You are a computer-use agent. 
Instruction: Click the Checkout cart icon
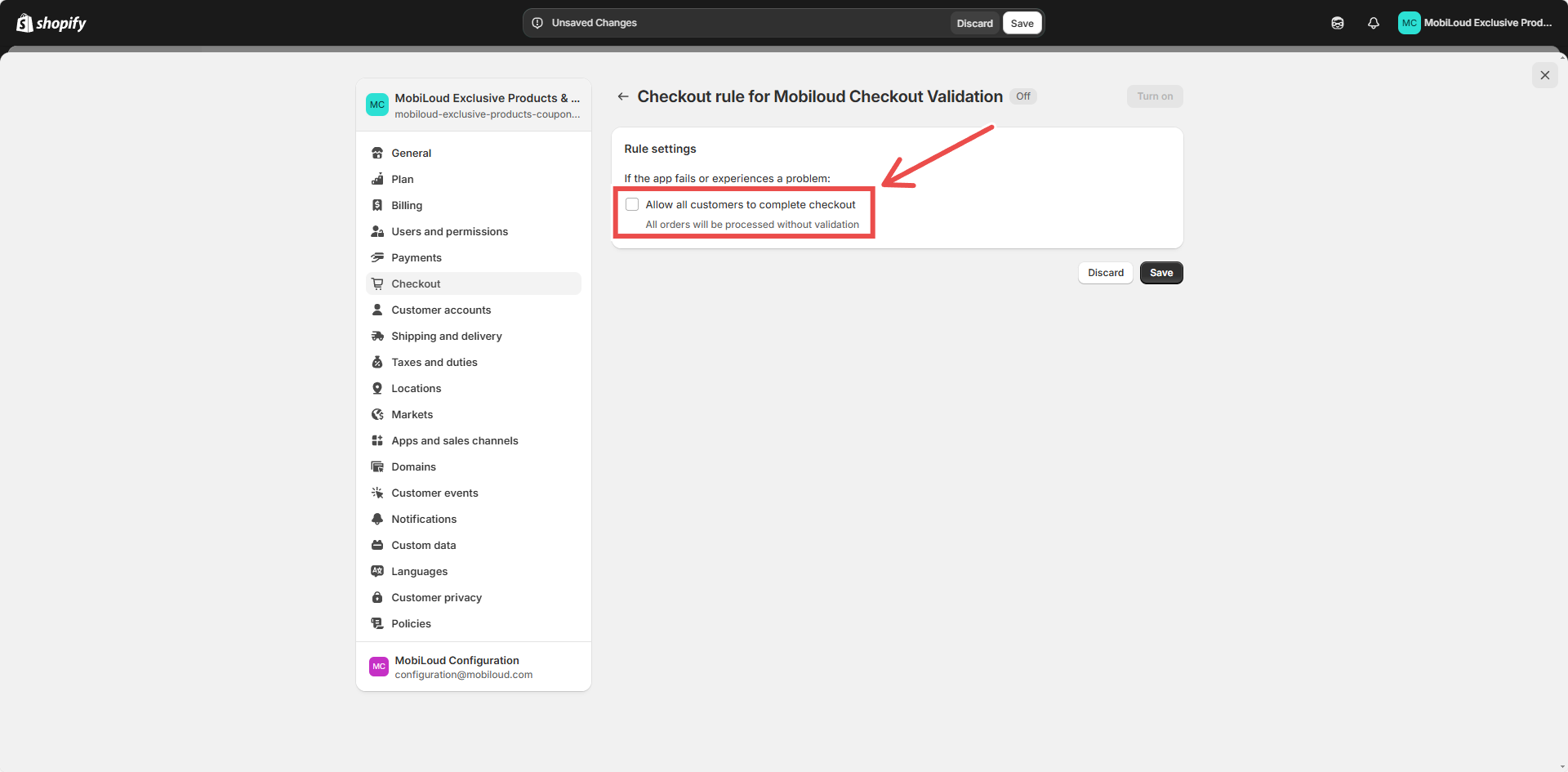377,283
